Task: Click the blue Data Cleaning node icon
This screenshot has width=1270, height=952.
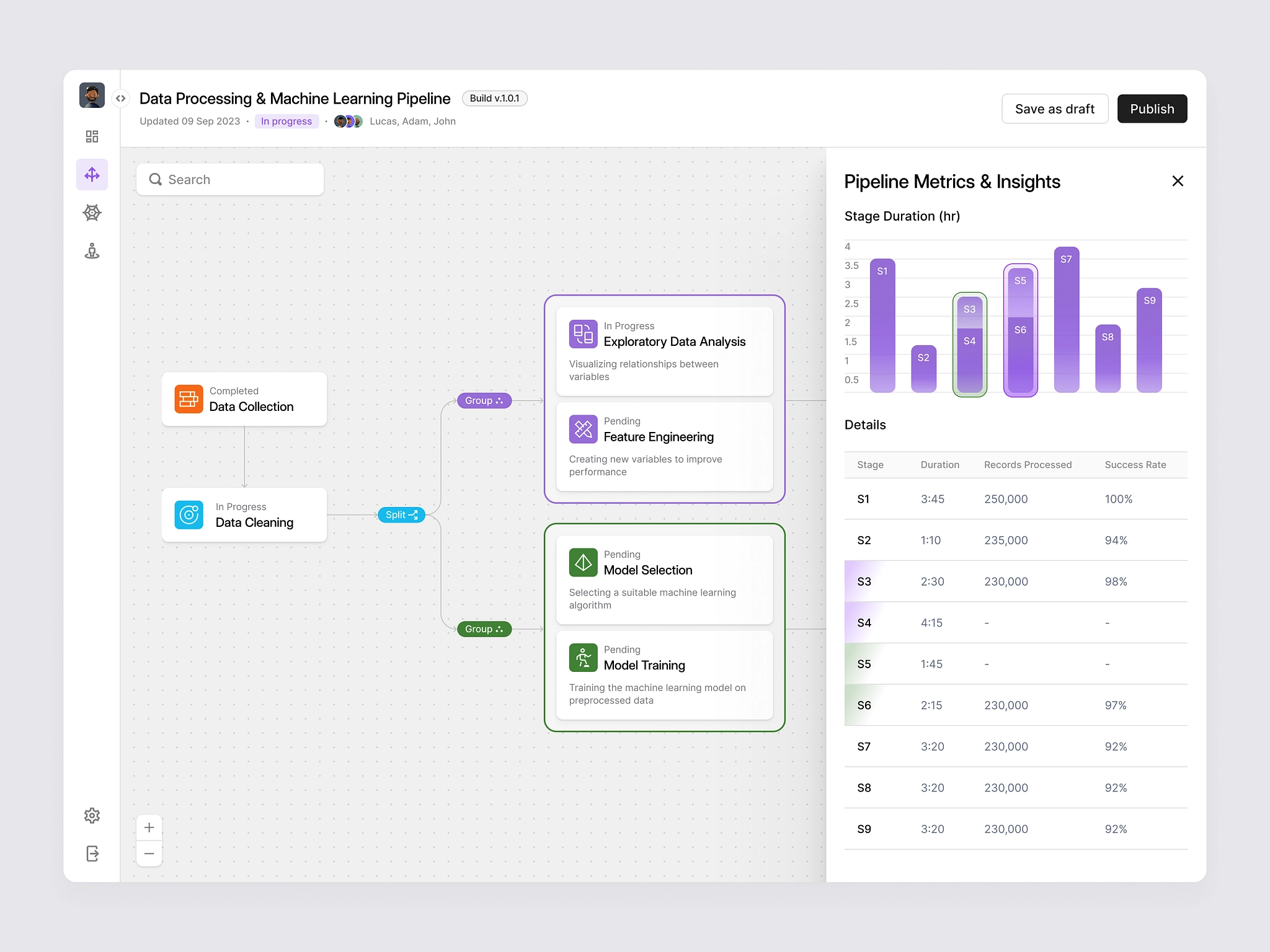Action: coord(189,515)
